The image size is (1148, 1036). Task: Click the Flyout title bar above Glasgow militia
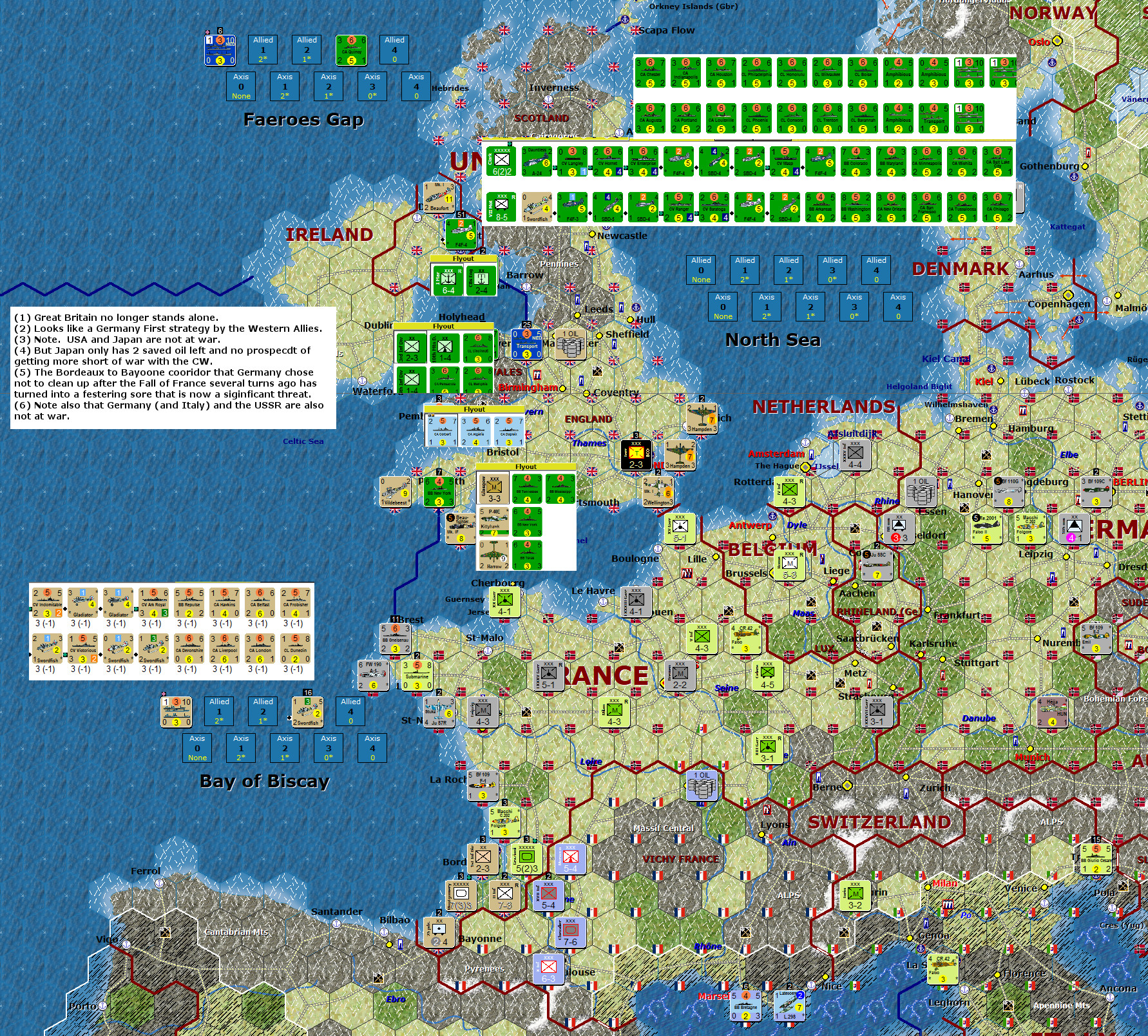[x=526, y=466]
